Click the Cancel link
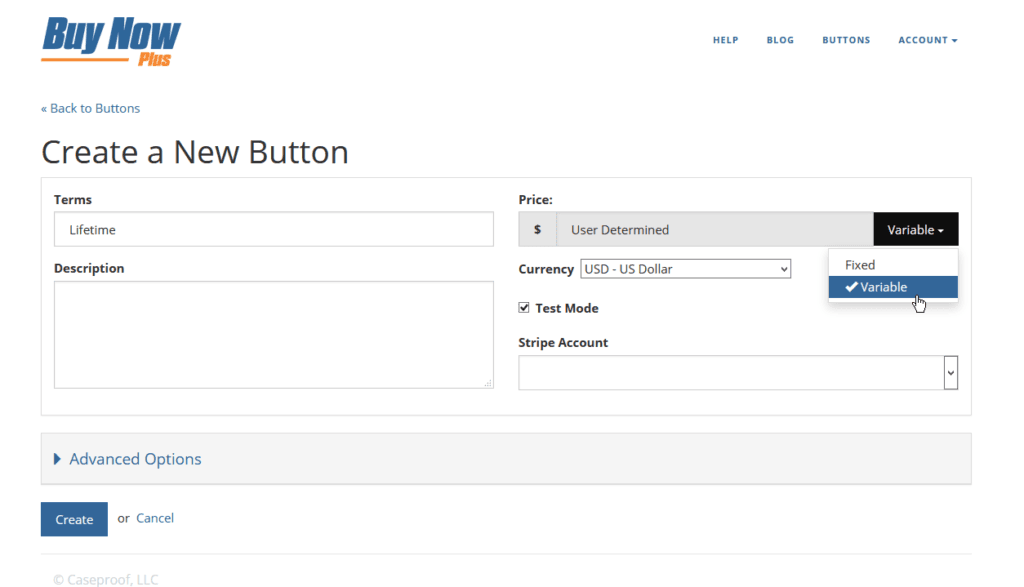 click(x=155, y=518)
